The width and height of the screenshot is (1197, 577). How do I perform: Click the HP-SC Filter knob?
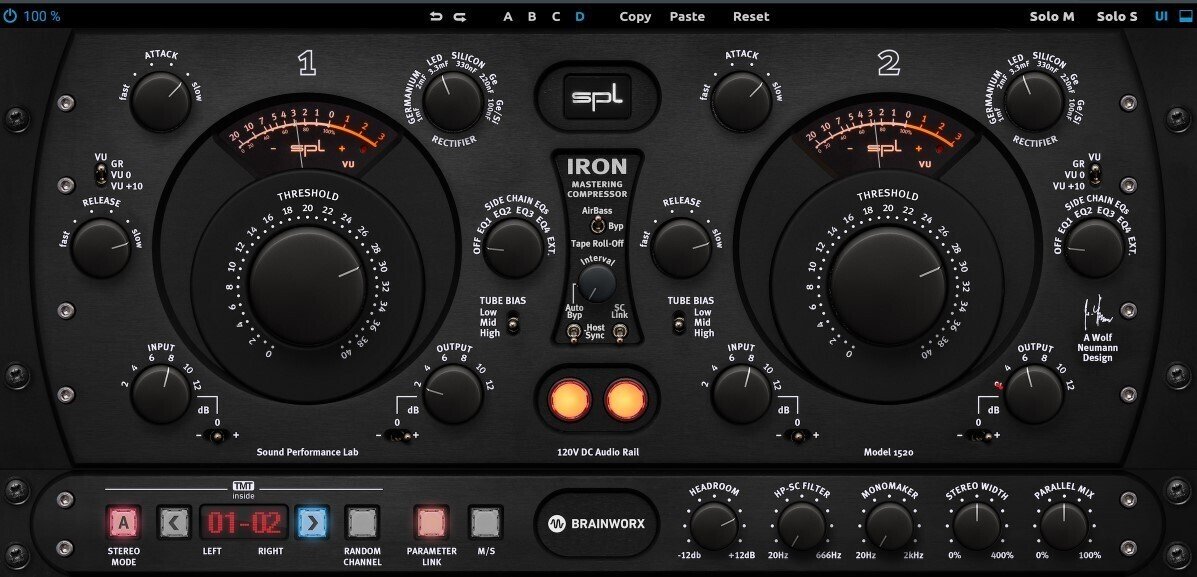[802, 527]
